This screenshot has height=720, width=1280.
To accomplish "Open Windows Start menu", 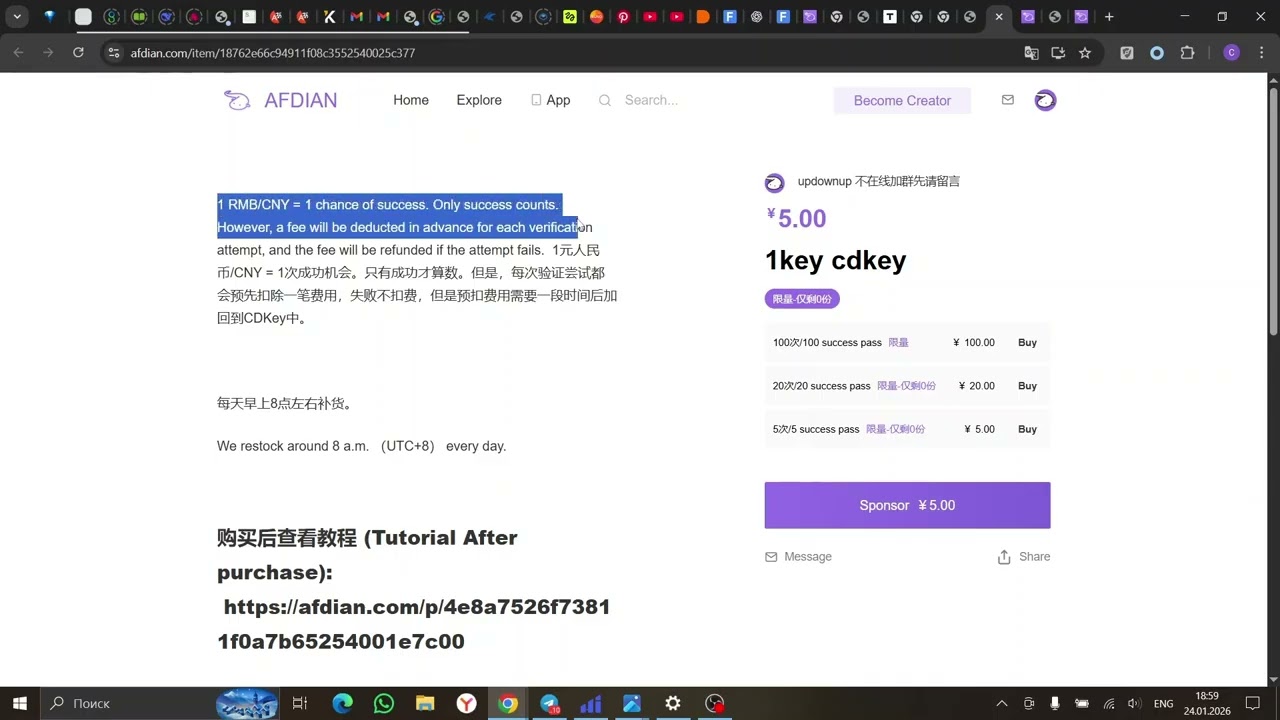I will tap(19, 704).
